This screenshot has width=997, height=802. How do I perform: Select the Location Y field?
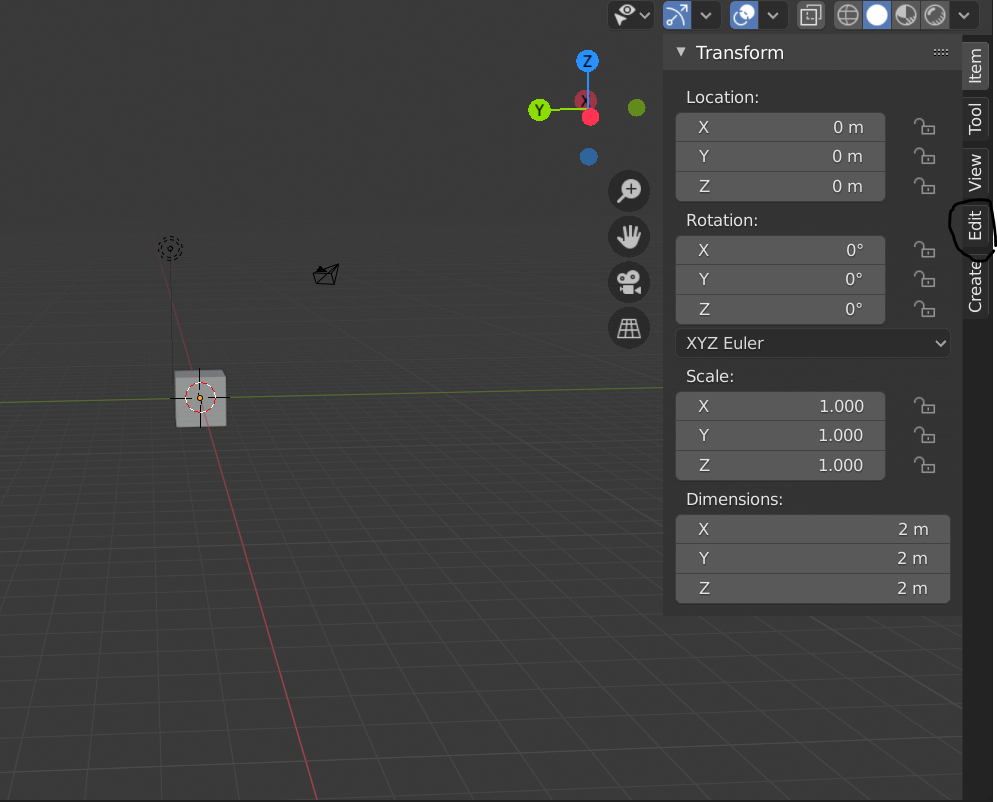pos(780,156)
